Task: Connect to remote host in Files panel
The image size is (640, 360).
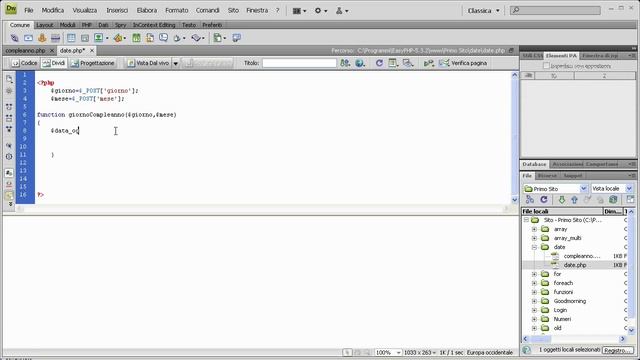Action: click(530, 199)
